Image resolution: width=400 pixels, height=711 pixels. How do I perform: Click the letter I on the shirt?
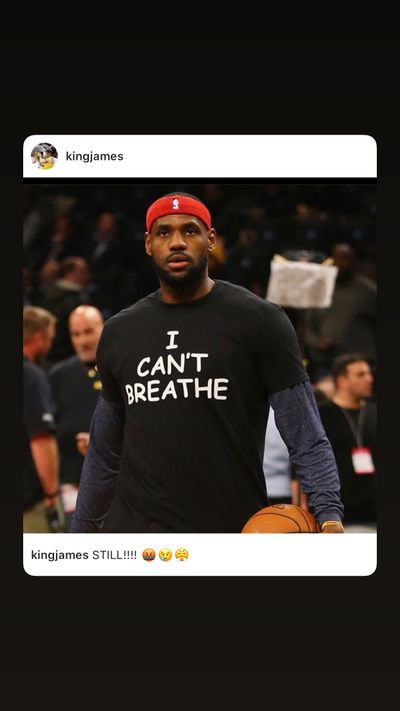click(172, 340)
